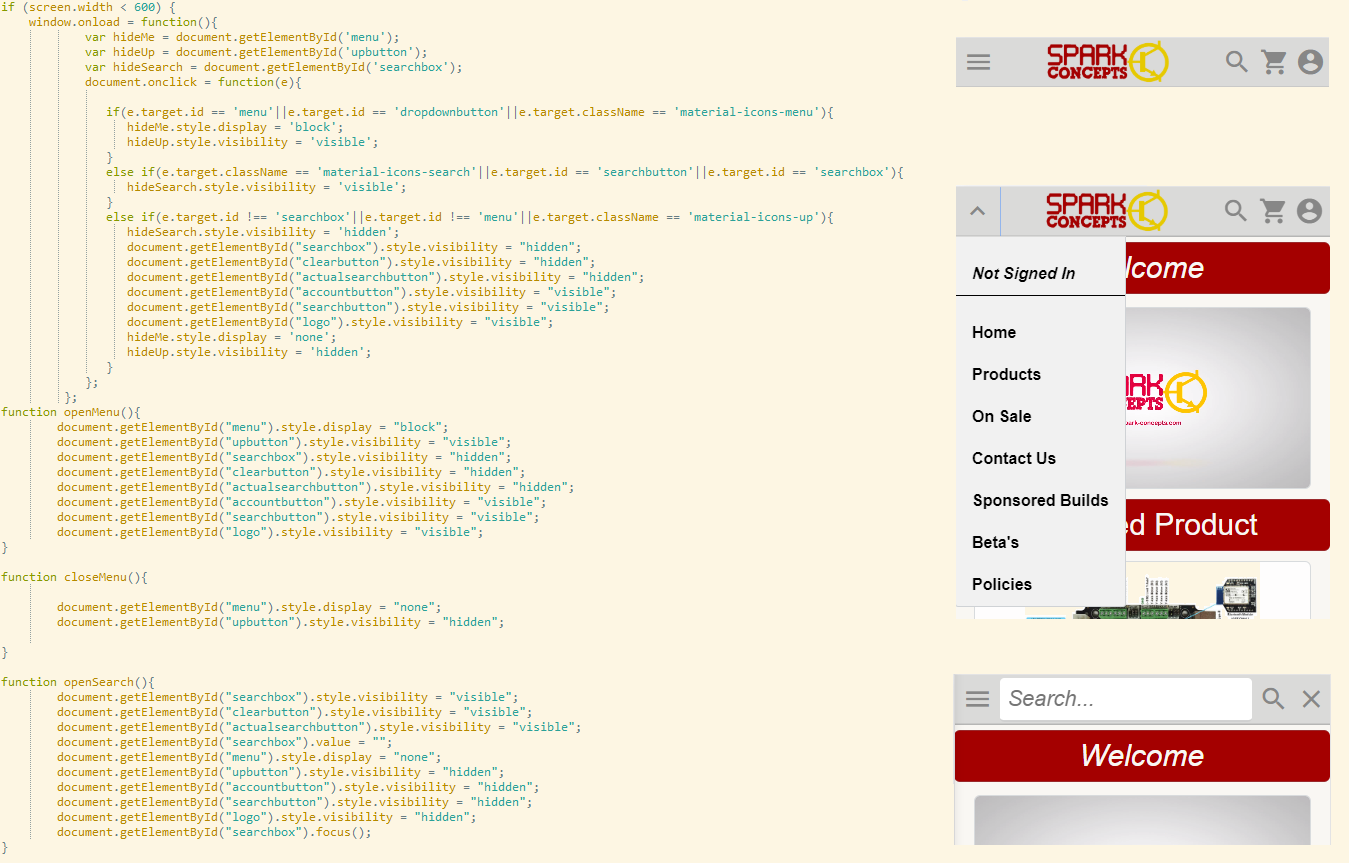Open the hamburger menu in the top mockup
The height and width of the screenshot is (863, 1349).
(979, 62)
